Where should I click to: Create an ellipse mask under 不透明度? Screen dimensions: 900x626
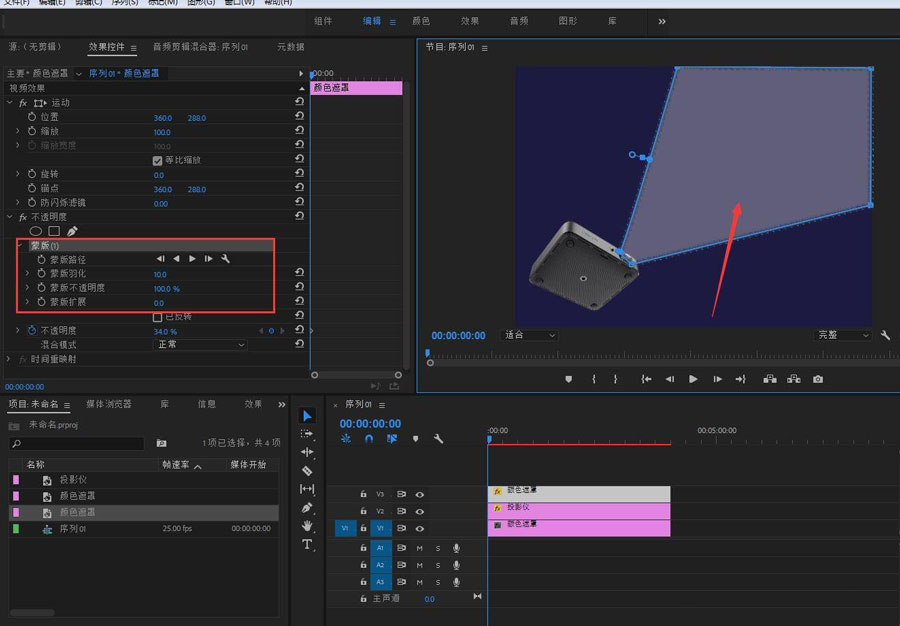pyautogui.click(x=36, y=231)
